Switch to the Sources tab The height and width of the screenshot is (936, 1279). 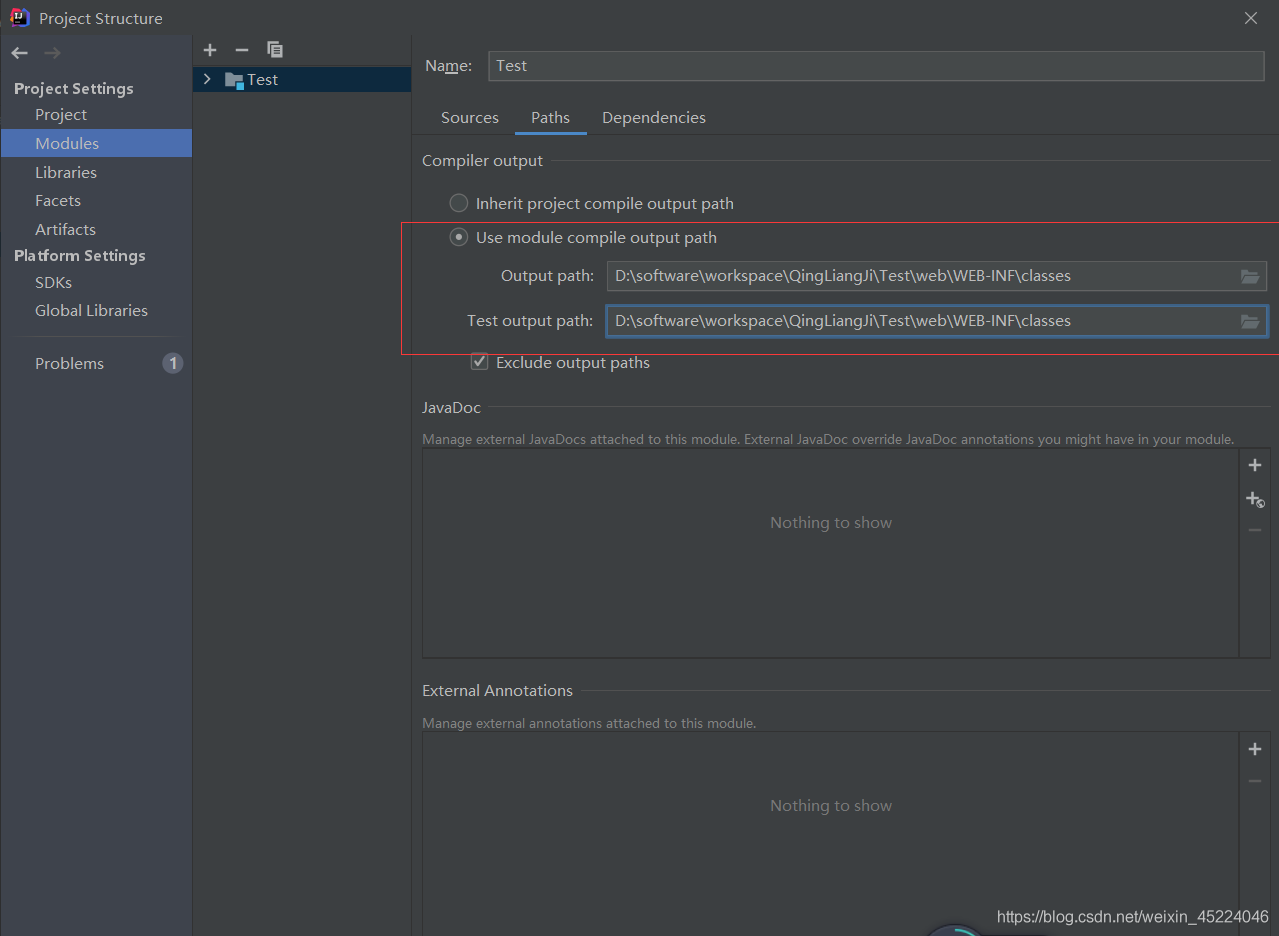469,118
